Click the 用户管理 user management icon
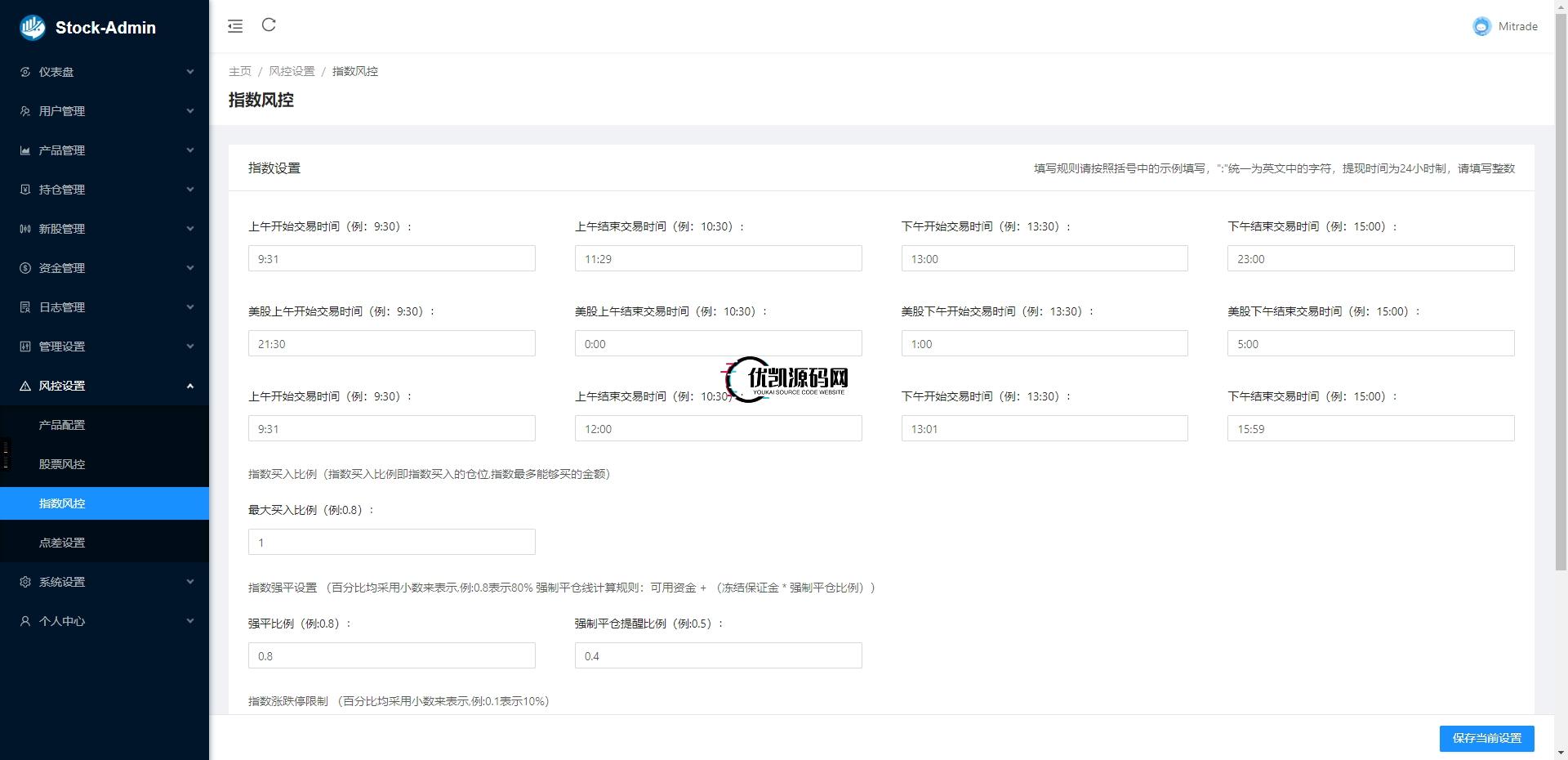The height and width of the screenshot is (760, 1568). (24, 111)
